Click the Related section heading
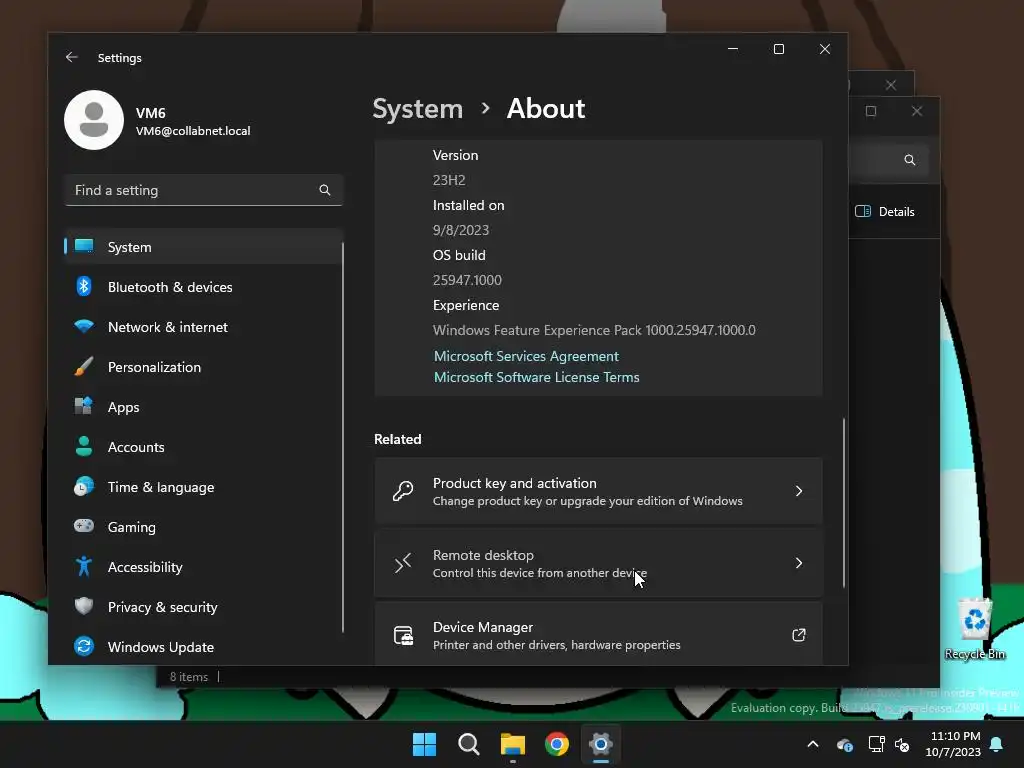The width and height of the screenshot is (1024, 768). pyautogui.click(x=397, y=439)
